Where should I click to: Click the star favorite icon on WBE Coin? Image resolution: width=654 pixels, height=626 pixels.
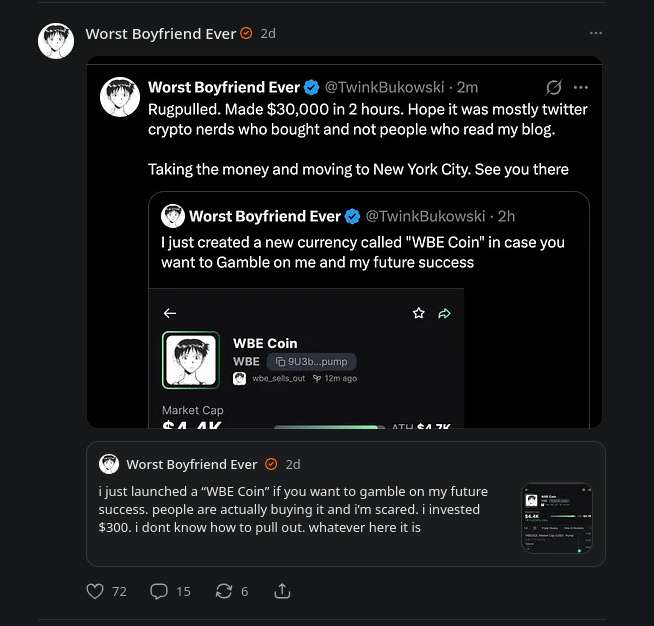pyautogui.click(x=419, y=313)
